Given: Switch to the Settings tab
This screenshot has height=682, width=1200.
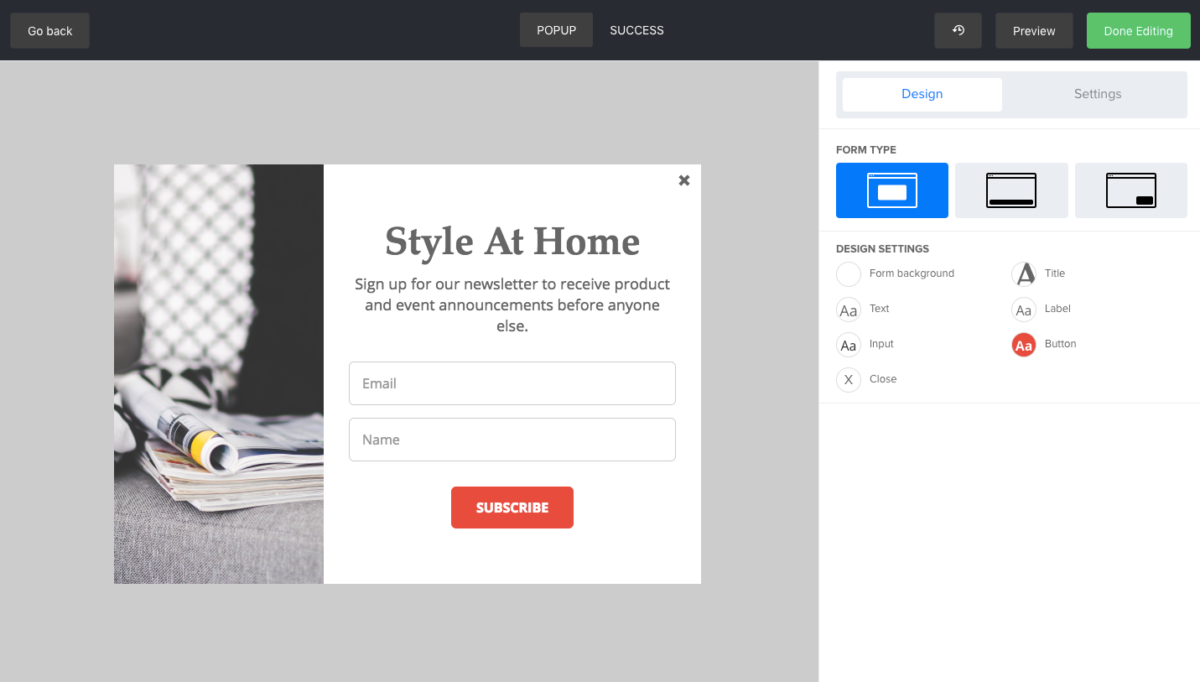Looking at the screenshot, I should point(1097,93).
